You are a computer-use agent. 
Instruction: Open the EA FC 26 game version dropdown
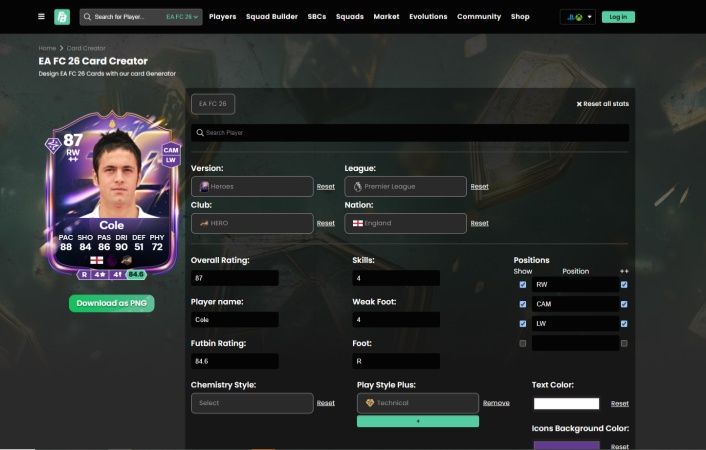[182, 17]
